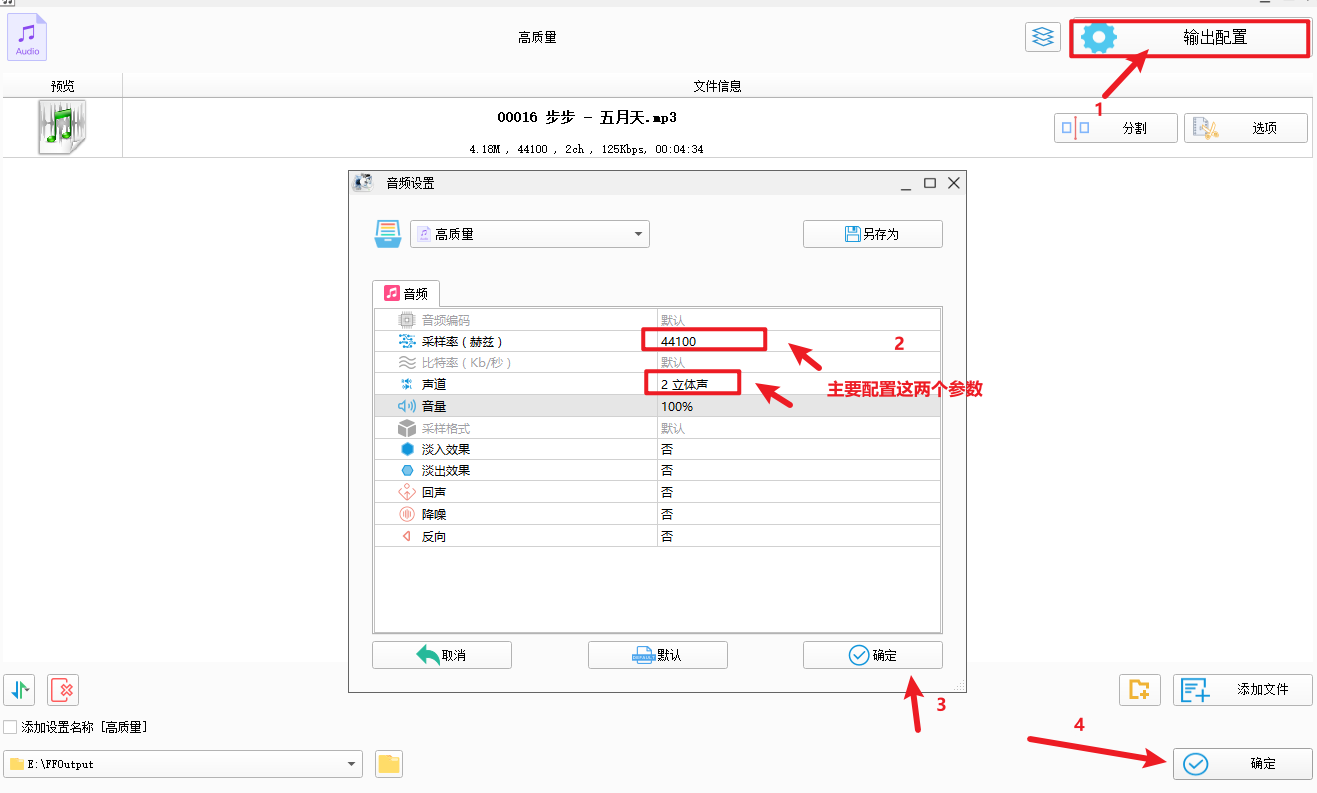Click 添加文件 add file button
Screen dimensions: 1317x793
pos(1243,689)
